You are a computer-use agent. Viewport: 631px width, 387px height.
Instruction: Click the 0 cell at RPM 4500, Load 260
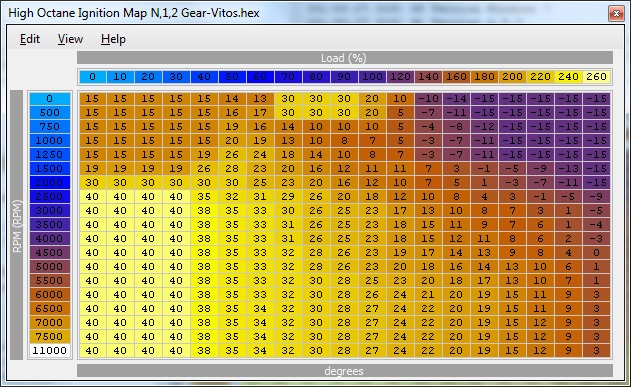[596, 253]
